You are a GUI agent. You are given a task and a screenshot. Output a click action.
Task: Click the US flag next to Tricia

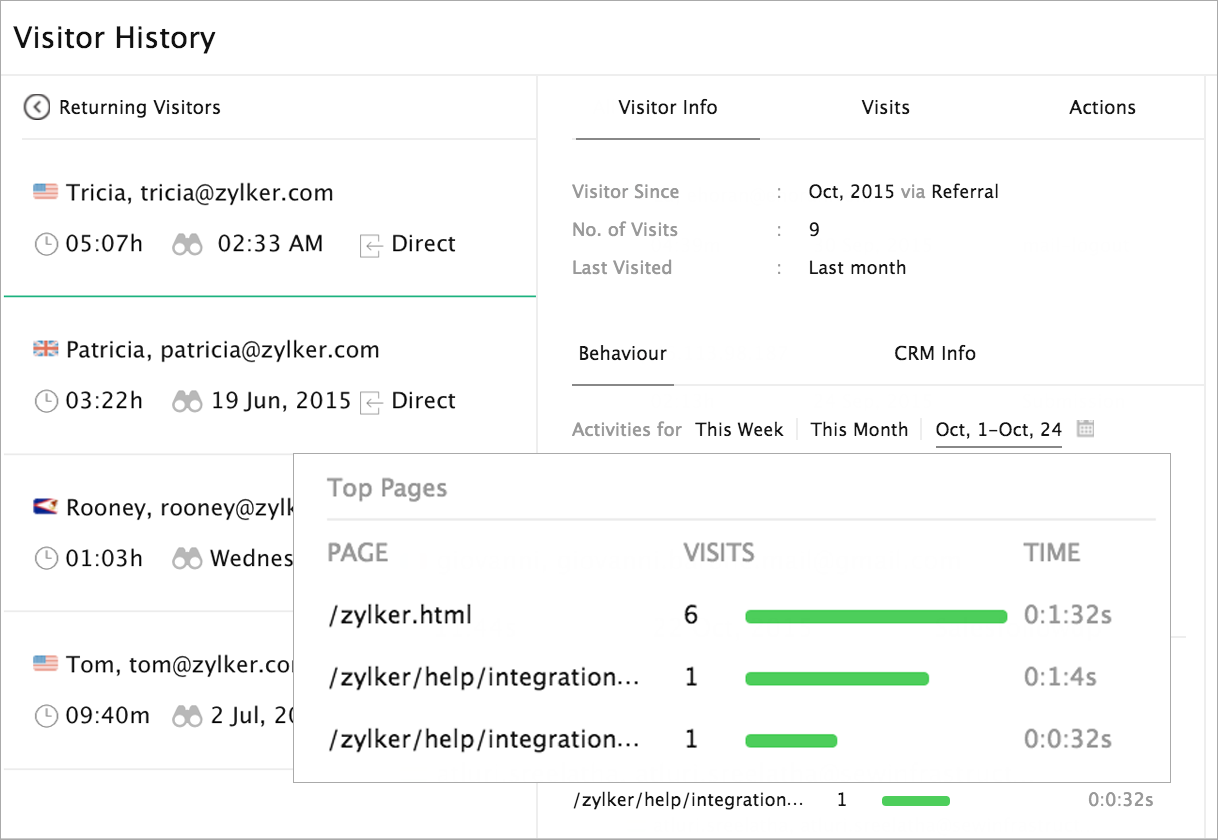tap(45, 192)
